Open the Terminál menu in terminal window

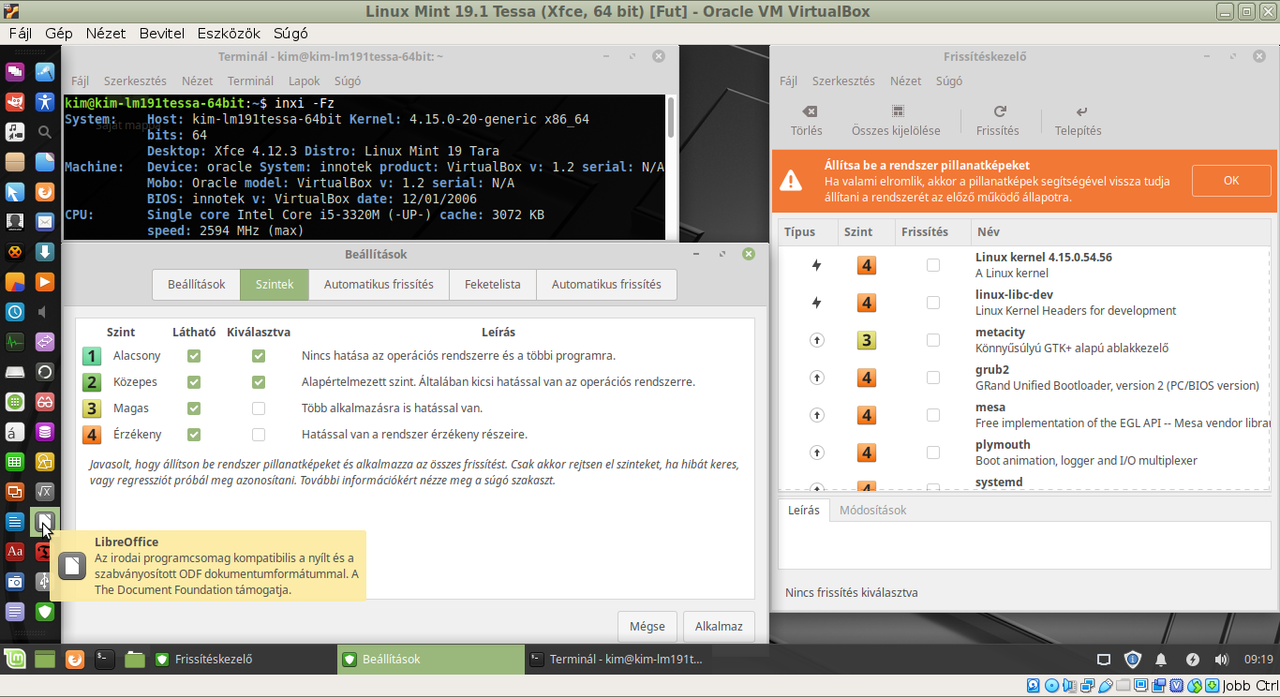tap(250, 81)
